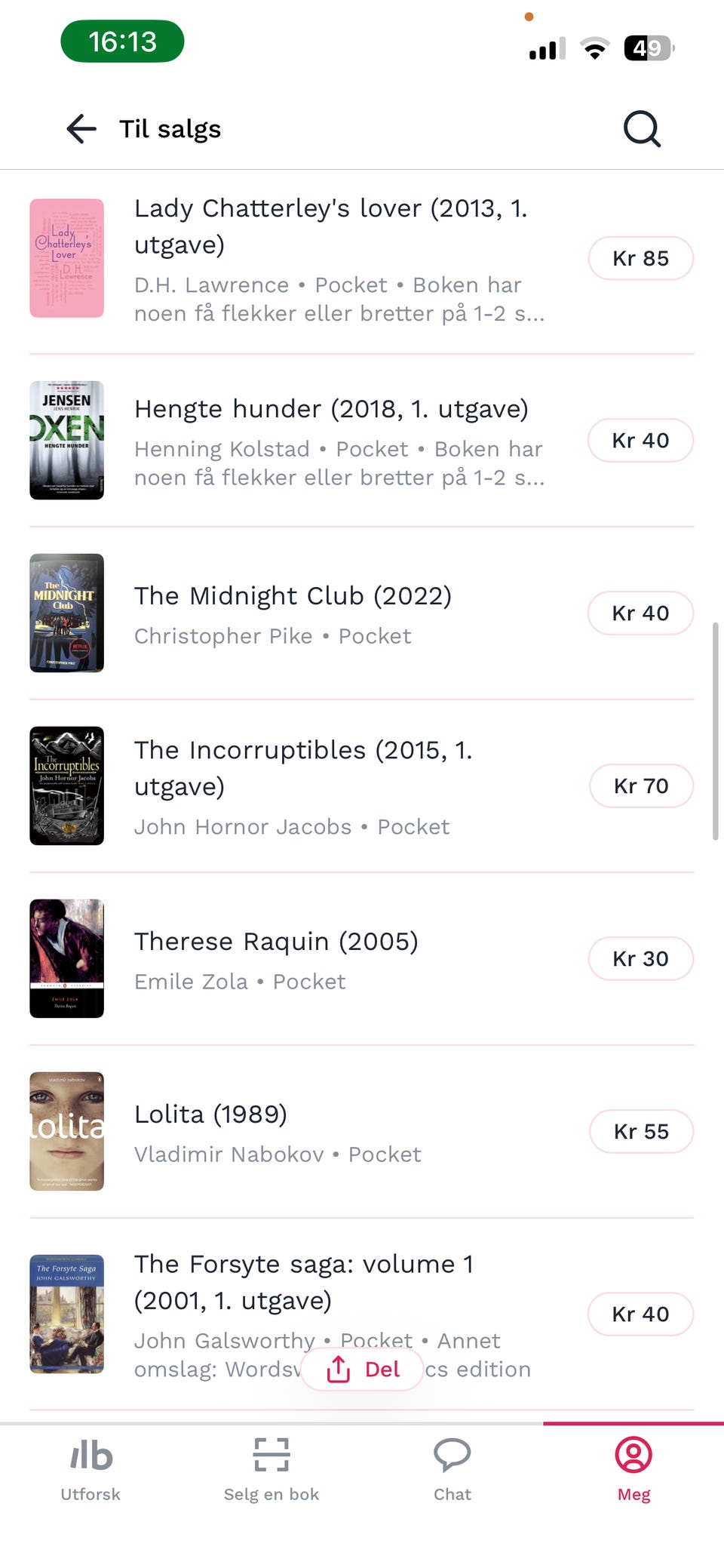Open The Midnight Club cover image
This screenshot has width=724, height=1568.
coord(66,613)
